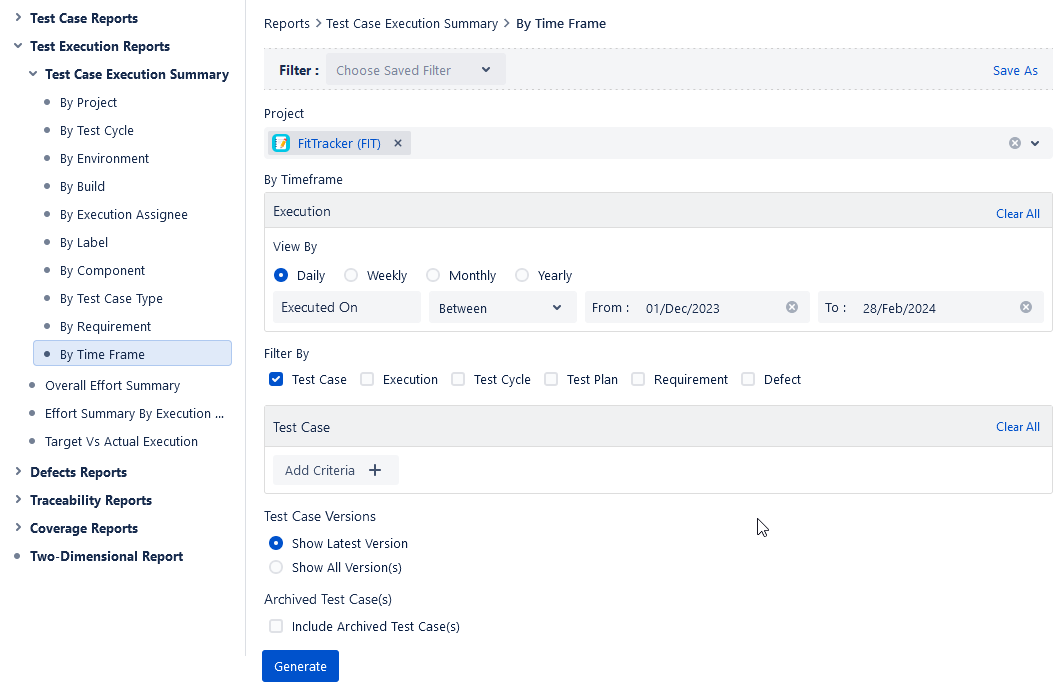The image size is (1064, 689).
Task: Clear the From date with its circled-x icon
Action: click(x=791, y=307)
